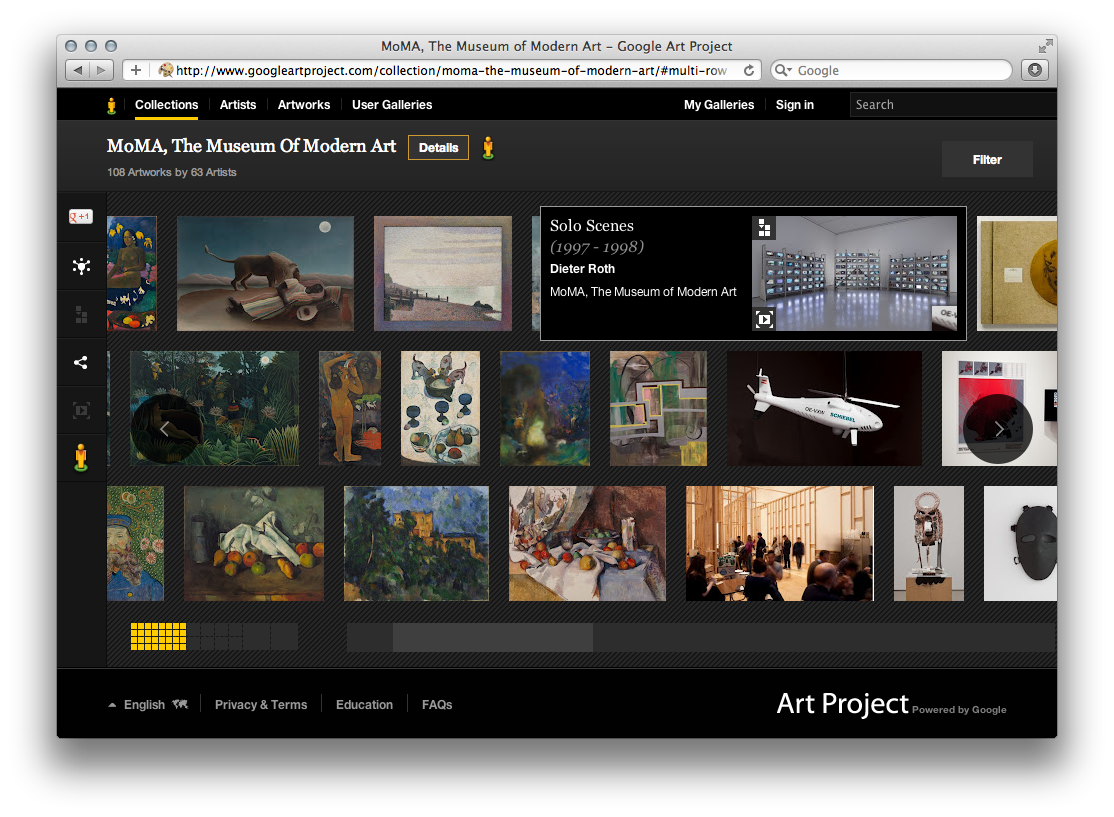
Task: Click the Google +1 icon in the sidebar
Action: coord(80,216)
